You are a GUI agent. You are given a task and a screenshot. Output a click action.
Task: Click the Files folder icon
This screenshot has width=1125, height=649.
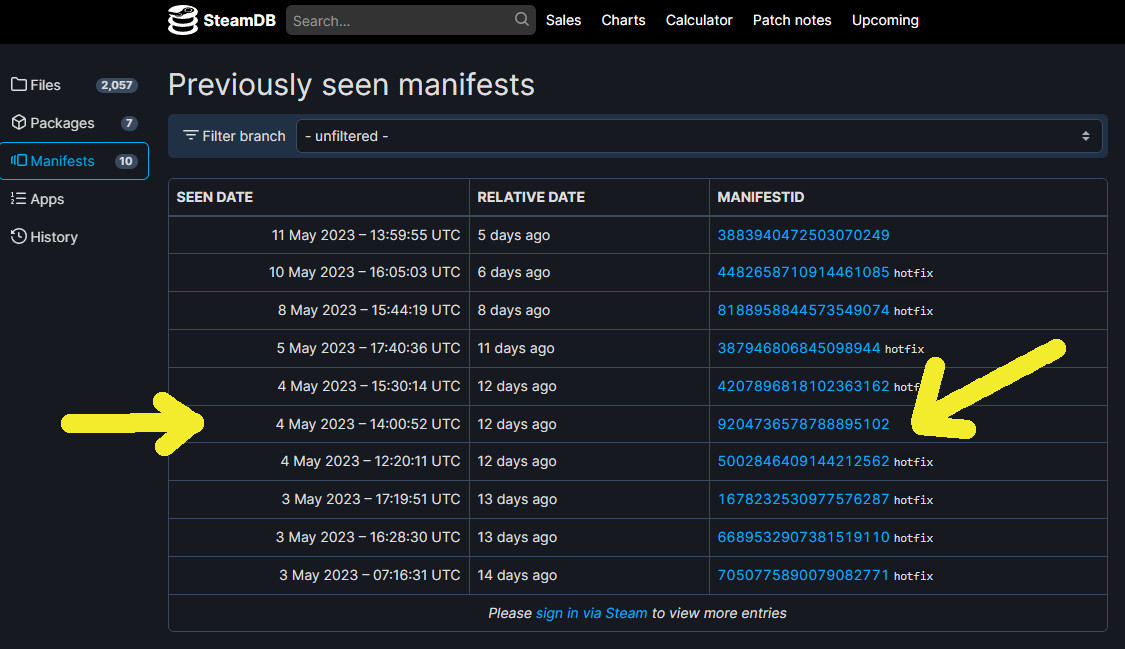[x=19, y=85]
